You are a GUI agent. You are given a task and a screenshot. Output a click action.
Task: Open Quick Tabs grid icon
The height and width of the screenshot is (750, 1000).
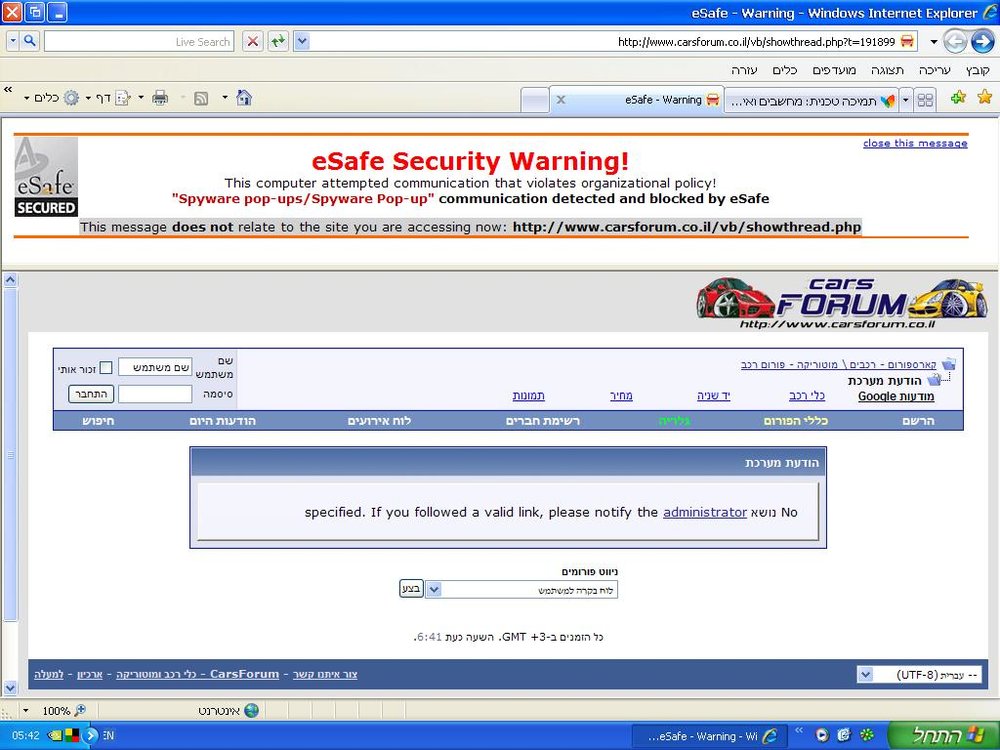(925, 99)
